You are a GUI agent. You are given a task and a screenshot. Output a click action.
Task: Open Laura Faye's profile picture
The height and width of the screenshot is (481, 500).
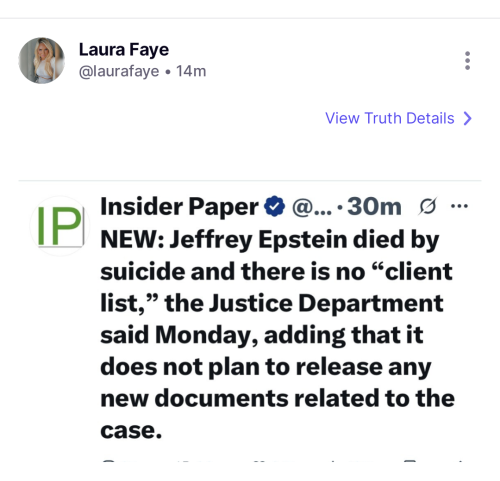tap(42, 60)
